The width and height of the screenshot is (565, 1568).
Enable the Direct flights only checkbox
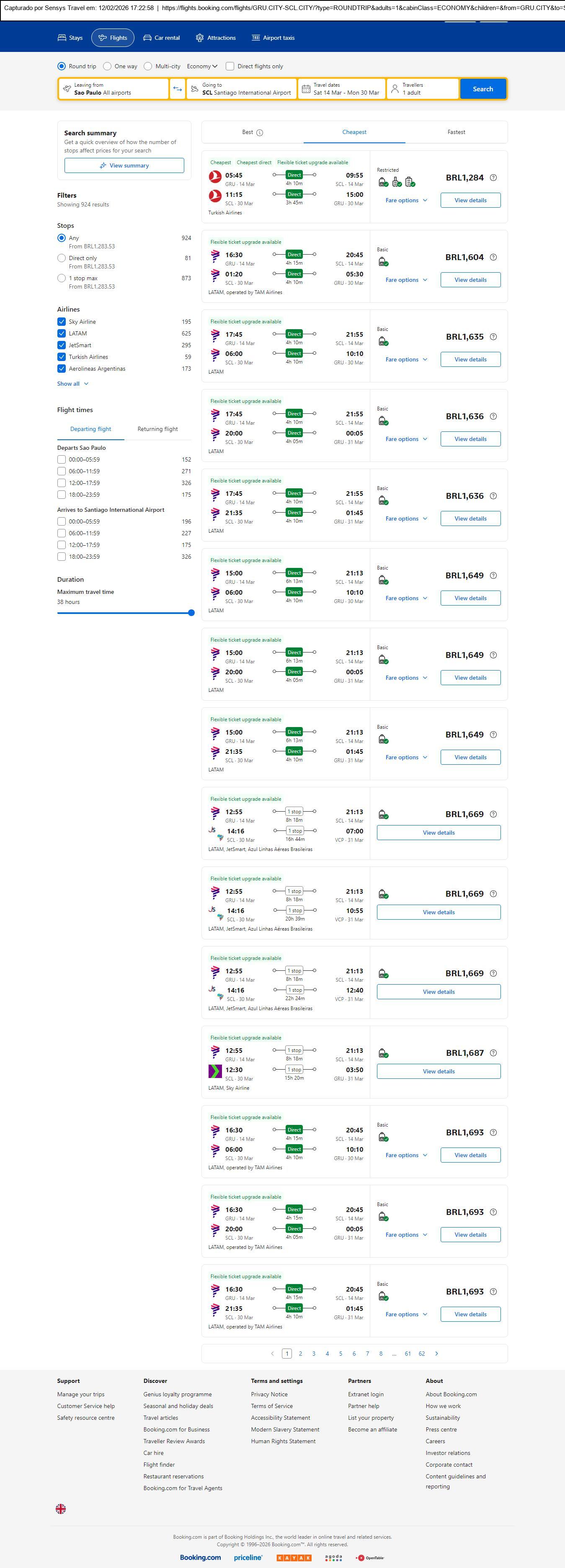tap(230, 66)
